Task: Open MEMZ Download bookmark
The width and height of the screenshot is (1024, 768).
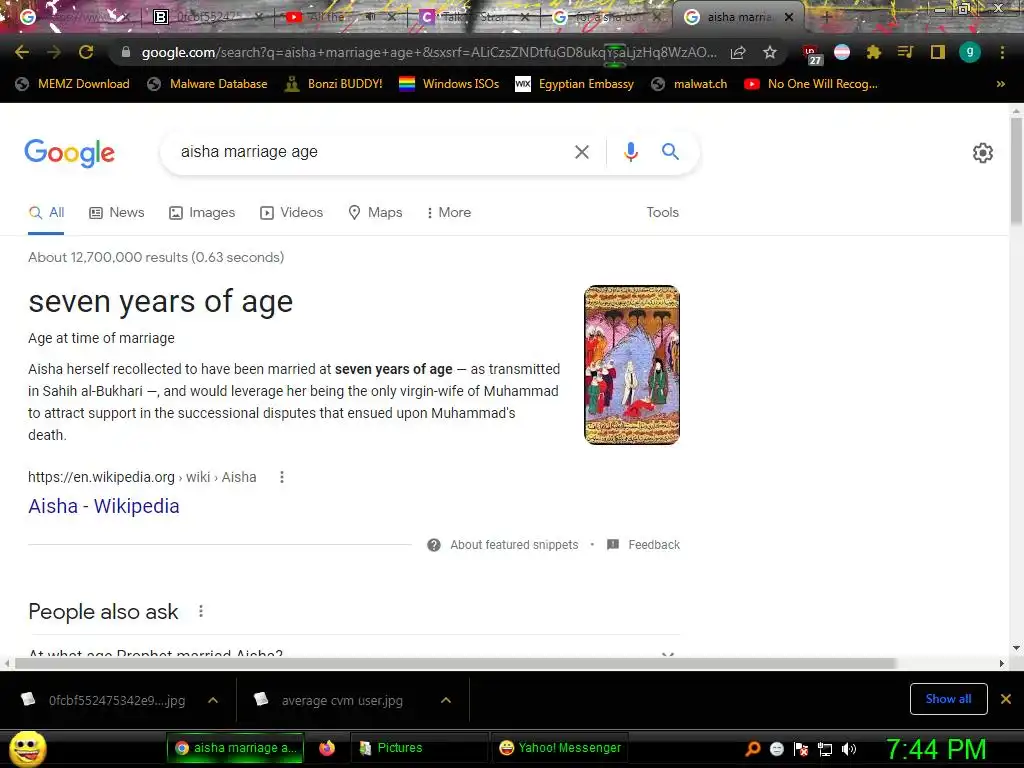Action: (x=72, y=84)
